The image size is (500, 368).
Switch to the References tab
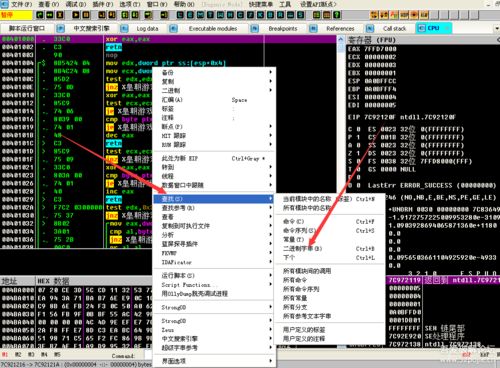coord(340,29)
